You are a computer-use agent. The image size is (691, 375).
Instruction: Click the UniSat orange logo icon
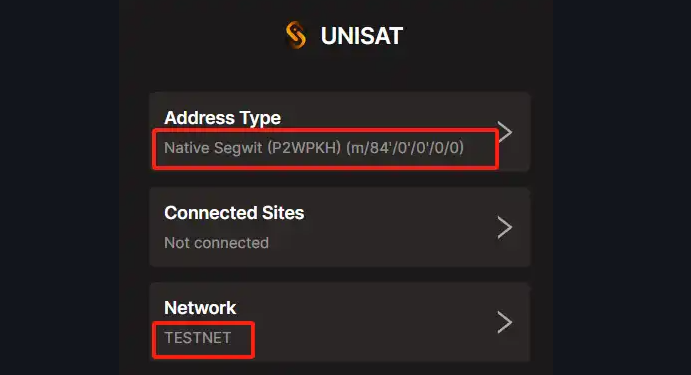(296, 35)
